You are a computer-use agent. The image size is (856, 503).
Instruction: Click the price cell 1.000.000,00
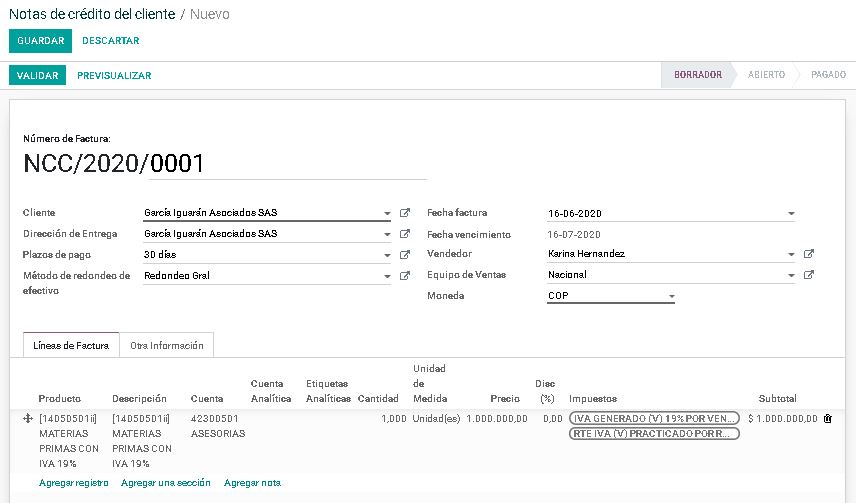pyautogui.click(x=497, y=419)
